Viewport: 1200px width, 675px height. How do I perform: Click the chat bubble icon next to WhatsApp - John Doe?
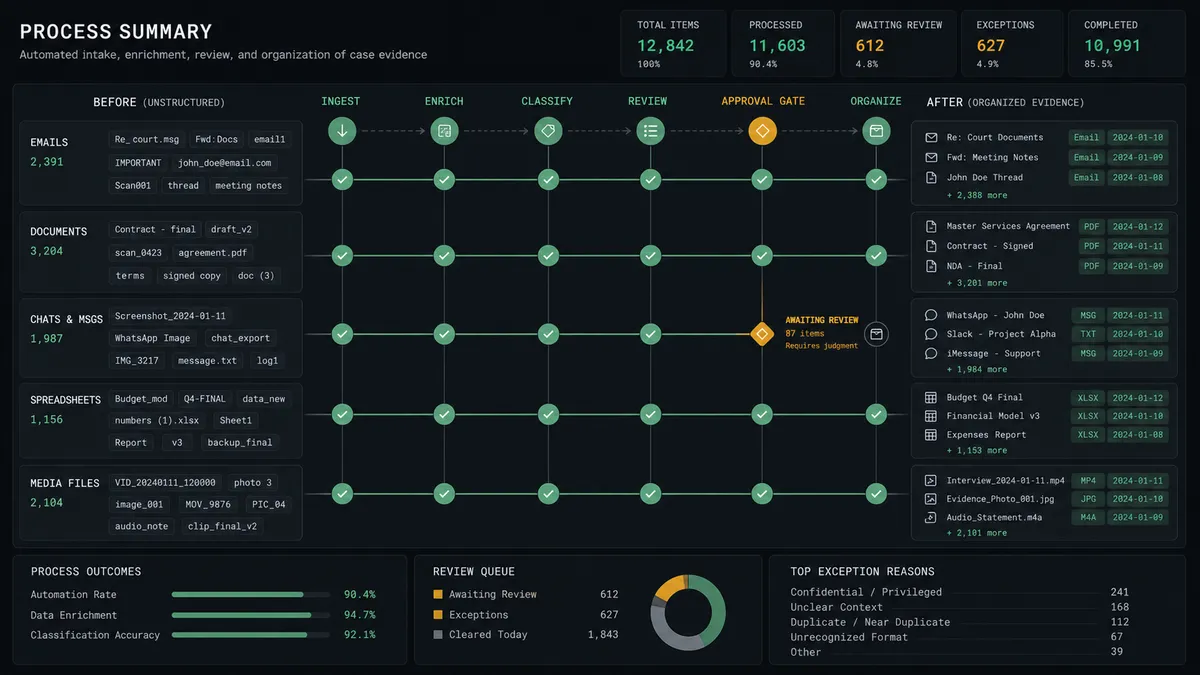[x=931, y=315]
